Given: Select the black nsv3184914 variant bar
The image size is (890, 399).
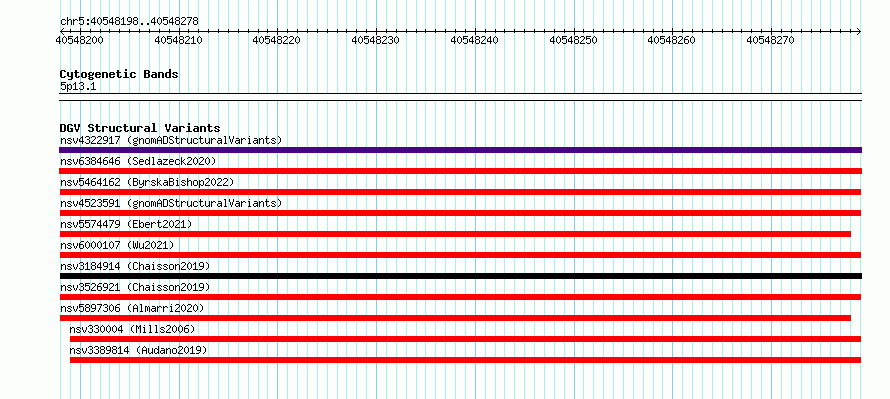Looking at the screenshot, I should (460, 276).
